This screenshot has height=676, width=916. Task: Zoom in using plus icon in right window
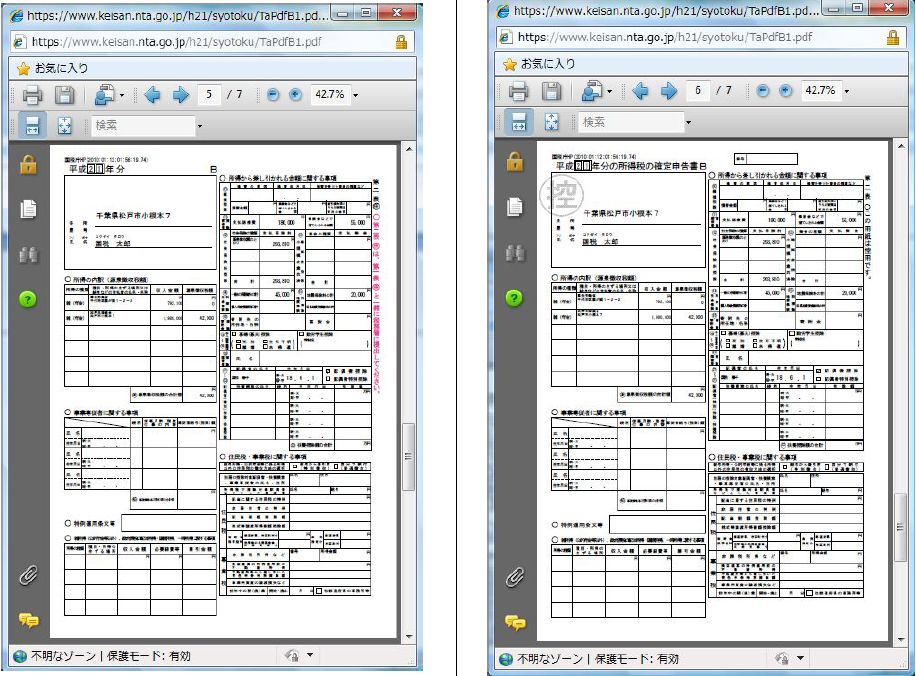[x=785, y=91]
